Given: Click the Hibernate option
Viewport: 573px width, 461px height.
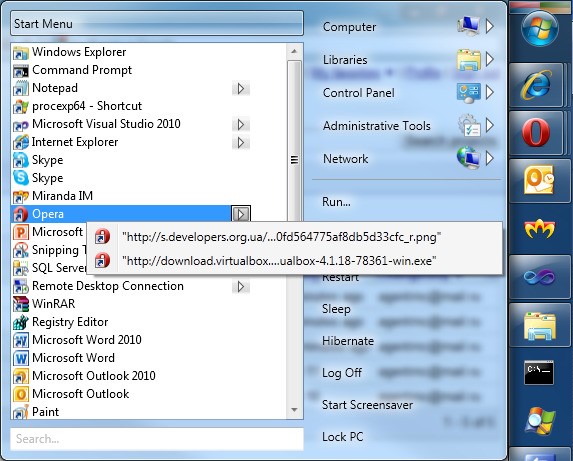Looking at the screenshot, I should pyautogui.click(x=348, y=341).
